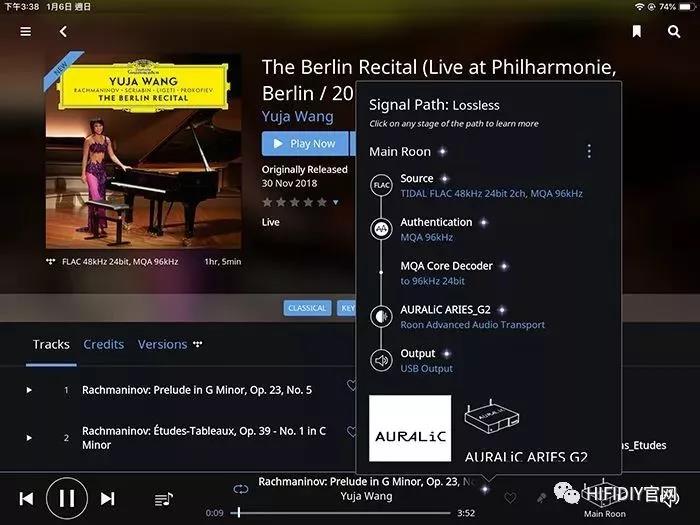Toggle the loop repeat control
700x525 pixels.
pyautogui.click(x=241, y=489)
